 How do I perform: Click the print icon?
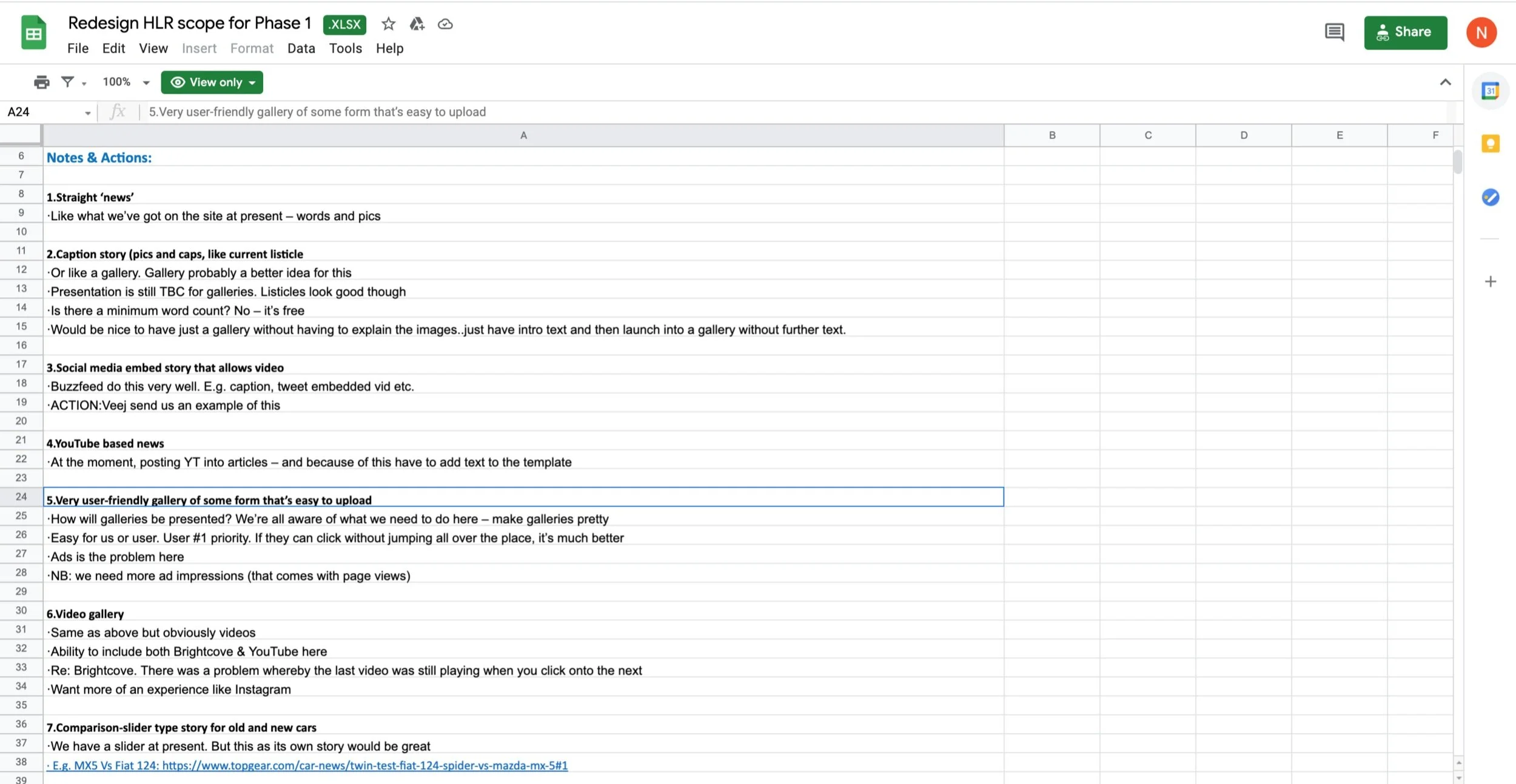42,82
